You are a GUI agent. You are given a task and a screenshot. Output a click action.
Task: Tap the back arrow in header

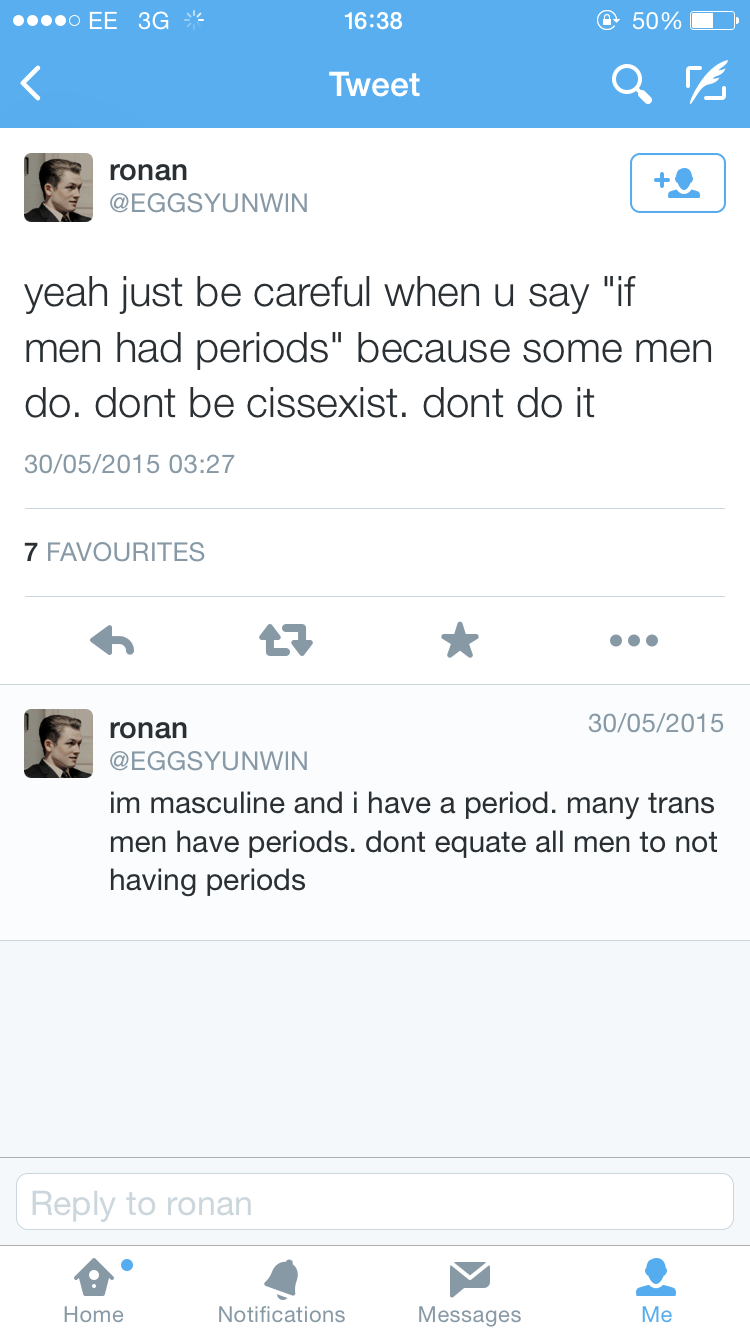[x=32, y=84]
